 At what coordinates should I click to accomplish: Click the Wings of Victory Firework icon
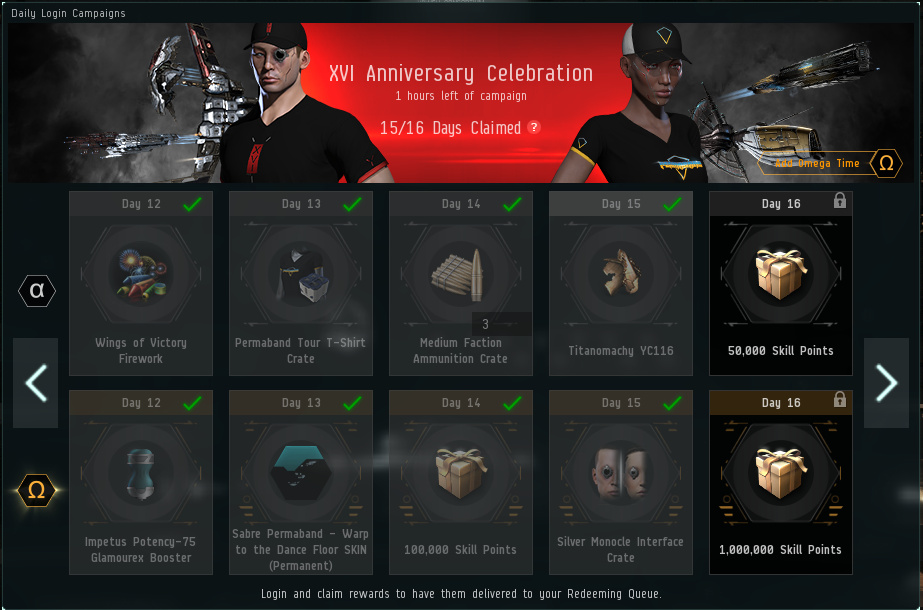[141, 274]
